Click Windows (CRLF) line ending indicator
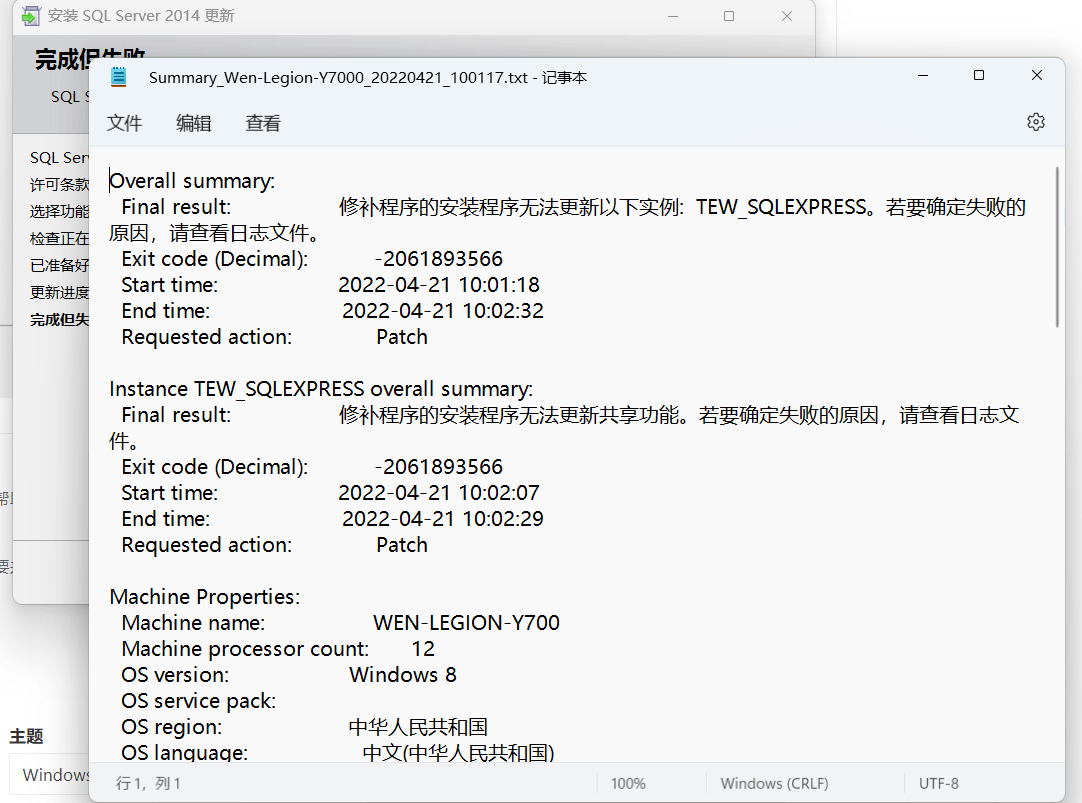This screenshot has height=803, width=1082. [x=774, y=784]
